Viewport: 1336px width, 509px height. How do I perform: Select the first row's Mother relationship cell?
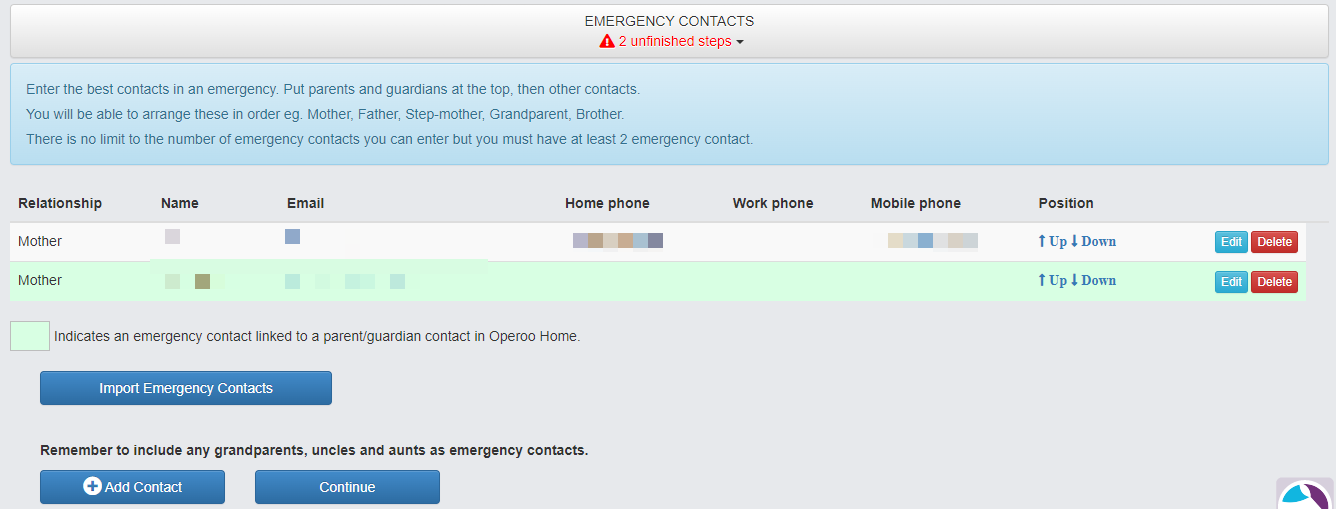pyautogui.click(x=40, y=241)
